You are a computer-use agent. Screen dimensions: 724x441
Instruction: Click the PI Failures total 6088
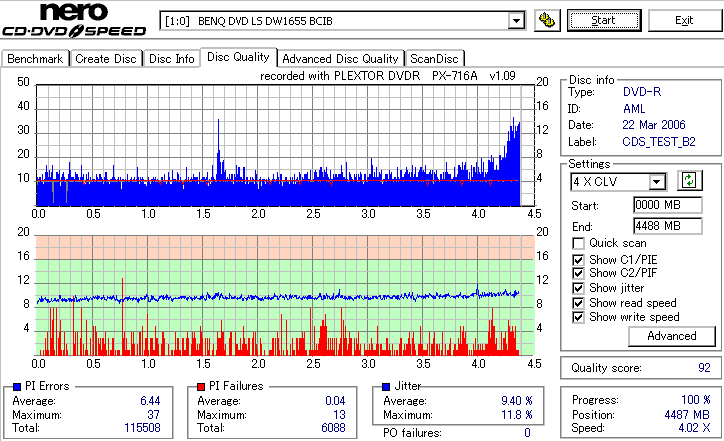pyautogui.click(x=333, y=428)
